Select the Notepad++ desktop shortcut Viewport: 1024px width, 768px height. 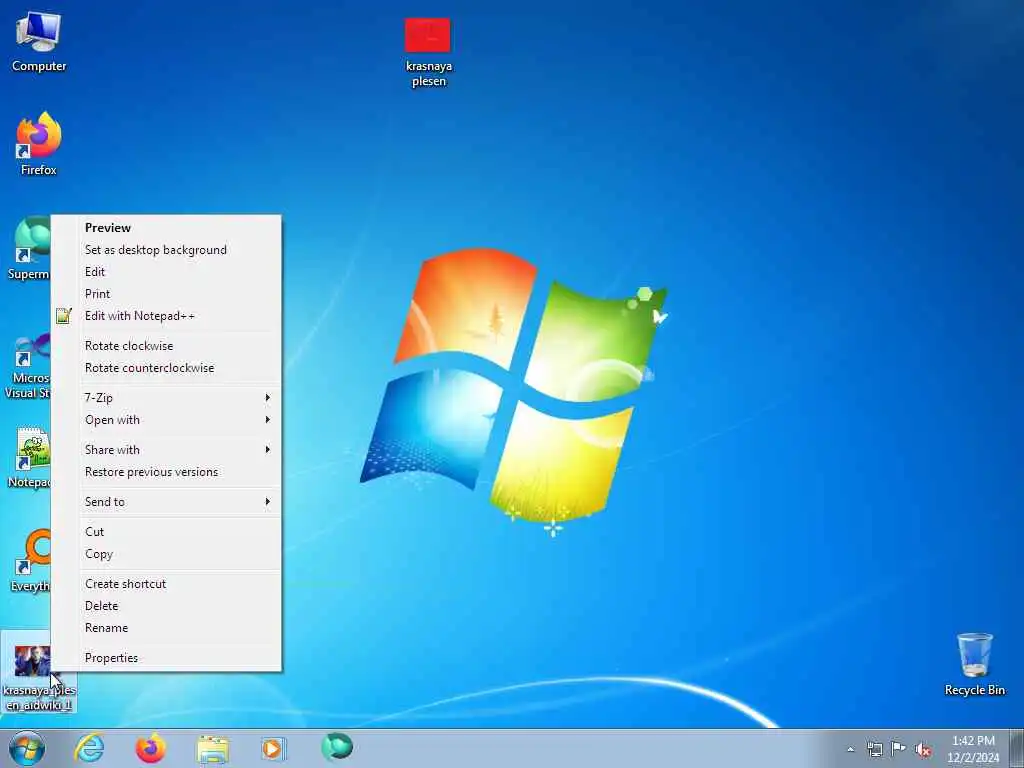pyautogui.click(x=29, y=457)
